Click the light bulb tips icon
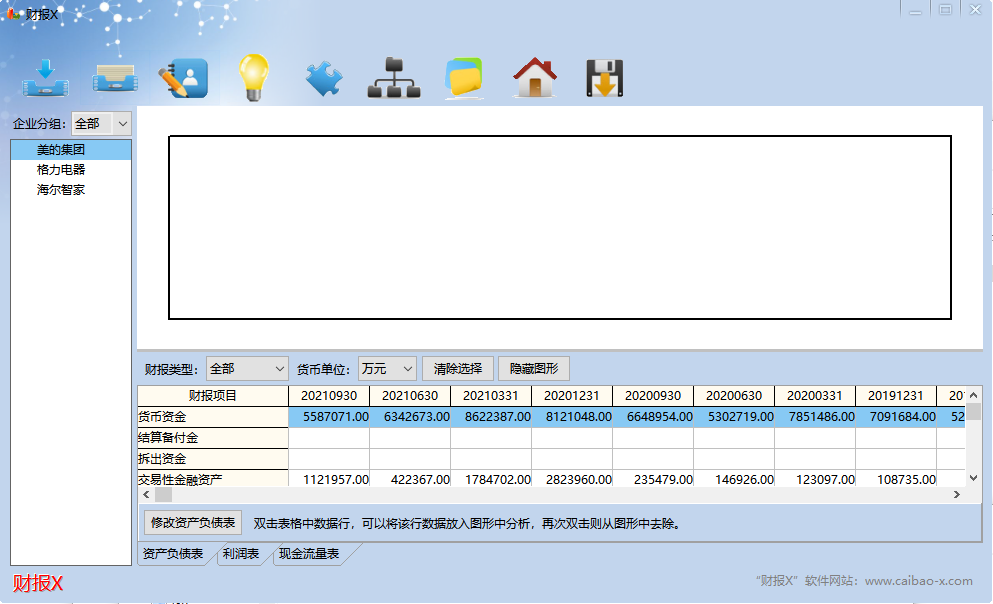 (253, 77)
